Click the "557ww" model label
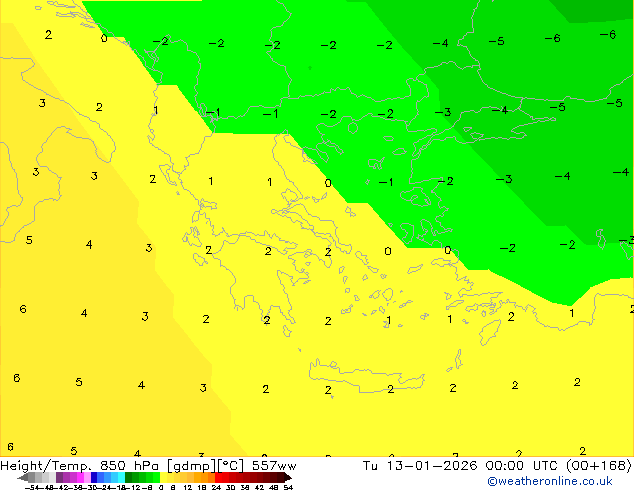Image resolution: width=634 pixels, height=490 pixels. pyautogui.click(x=274, y=466)
